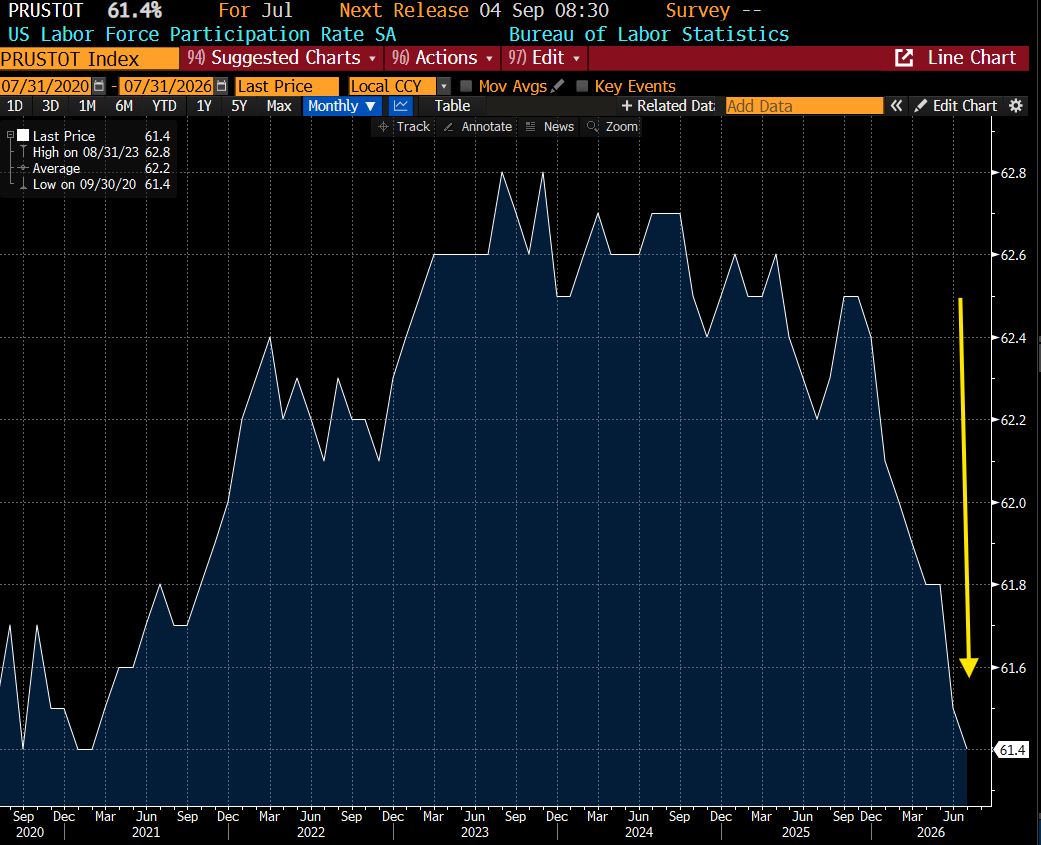Select the 1Y range tab
The height and width of the screenshot is (845, 1041).
(204, 106)
